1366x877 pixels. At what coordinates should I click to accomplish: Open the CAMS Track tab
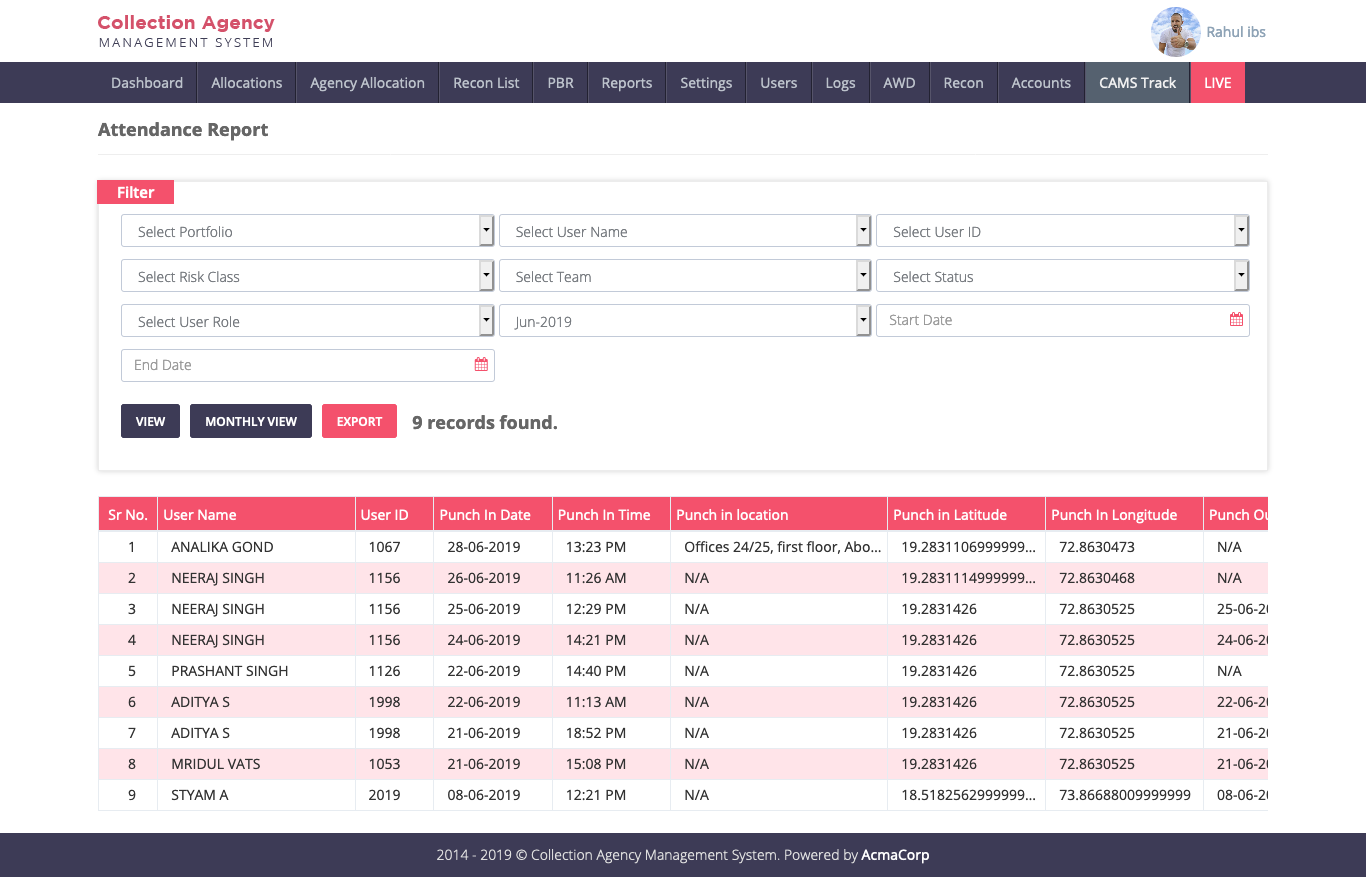(1137, 83)
